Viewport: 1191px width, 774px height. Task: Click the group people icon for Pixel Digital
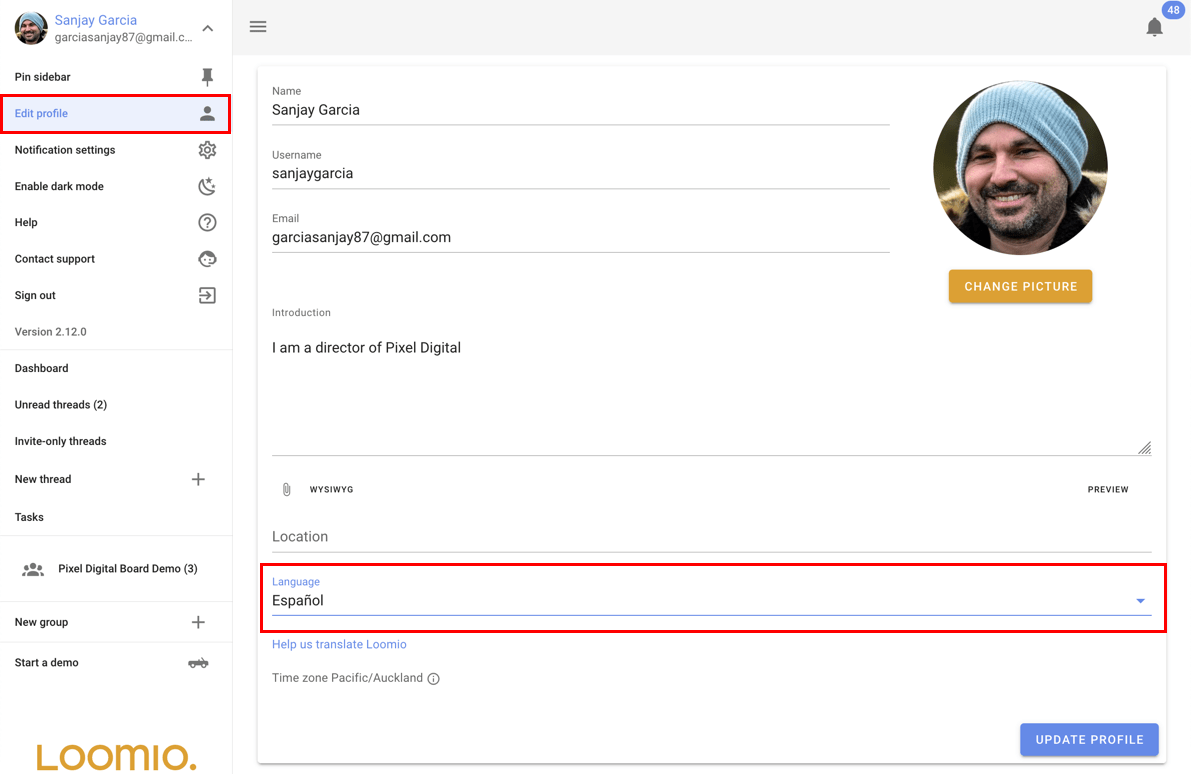tap(33, 569)
